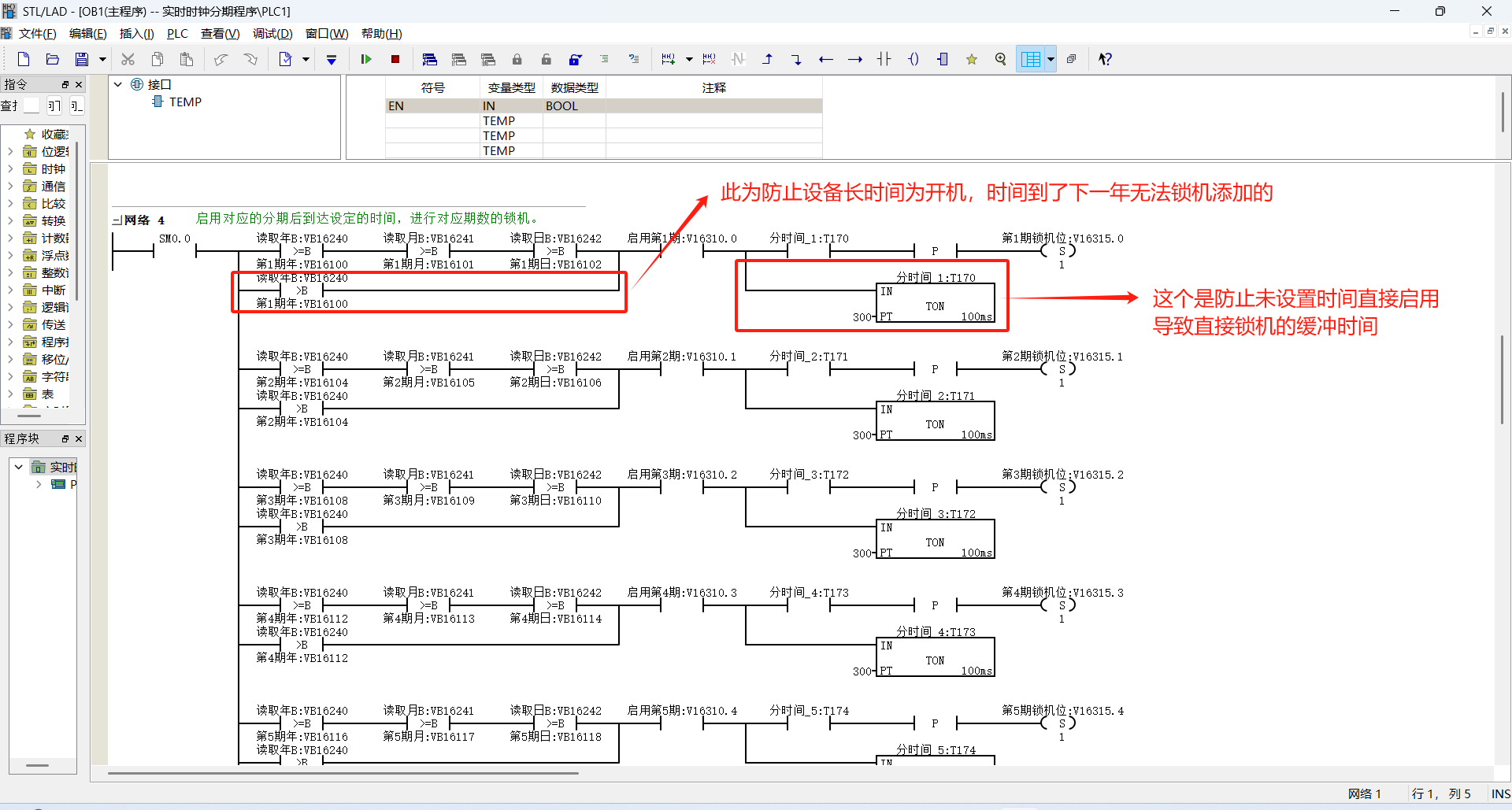Open the PLC menu
This screenshot has width=1512, height=810.
click(x=177, y=33)
